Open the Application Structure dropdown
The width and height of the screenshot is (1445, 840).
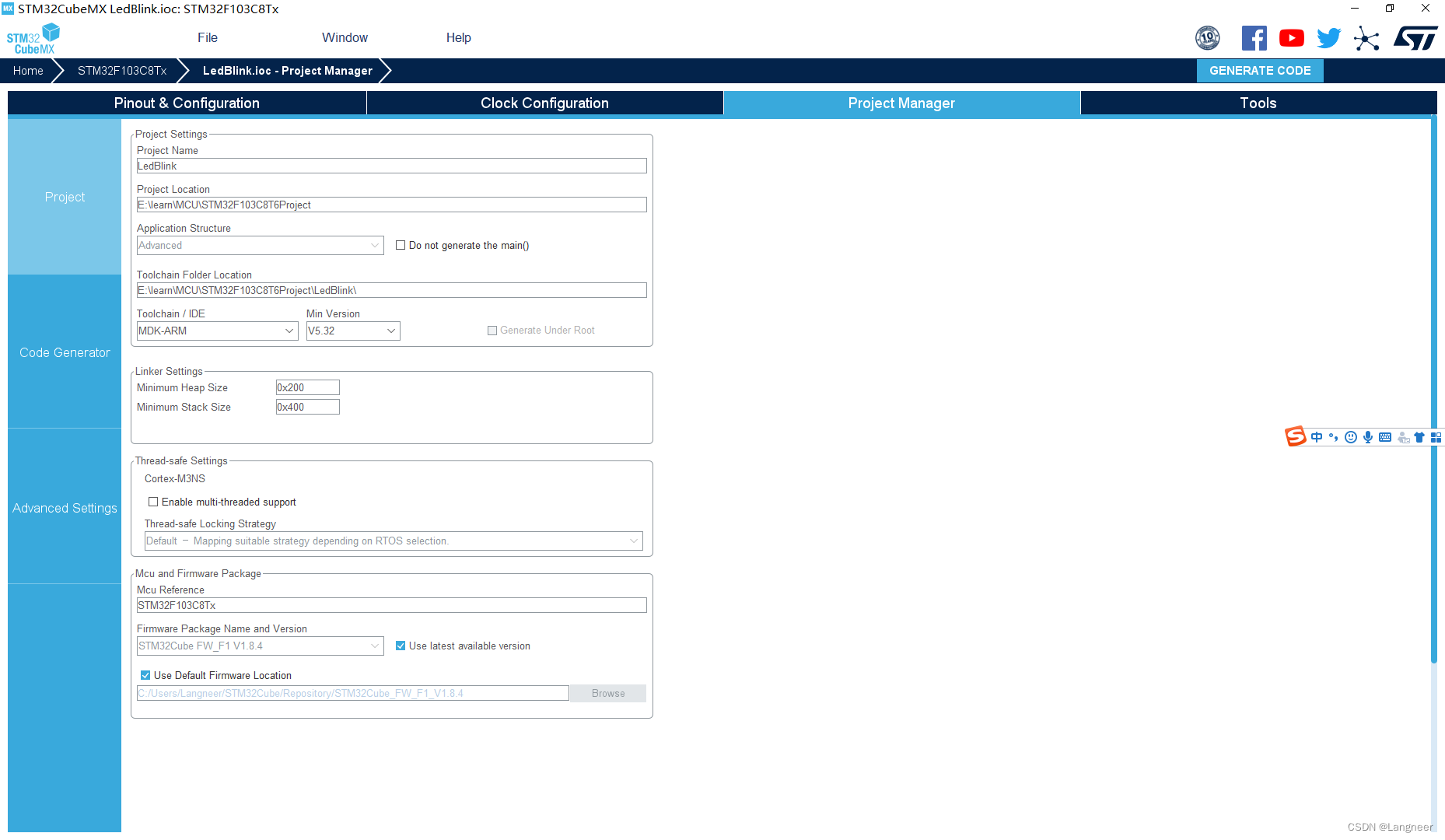click(x=260, y=245)
